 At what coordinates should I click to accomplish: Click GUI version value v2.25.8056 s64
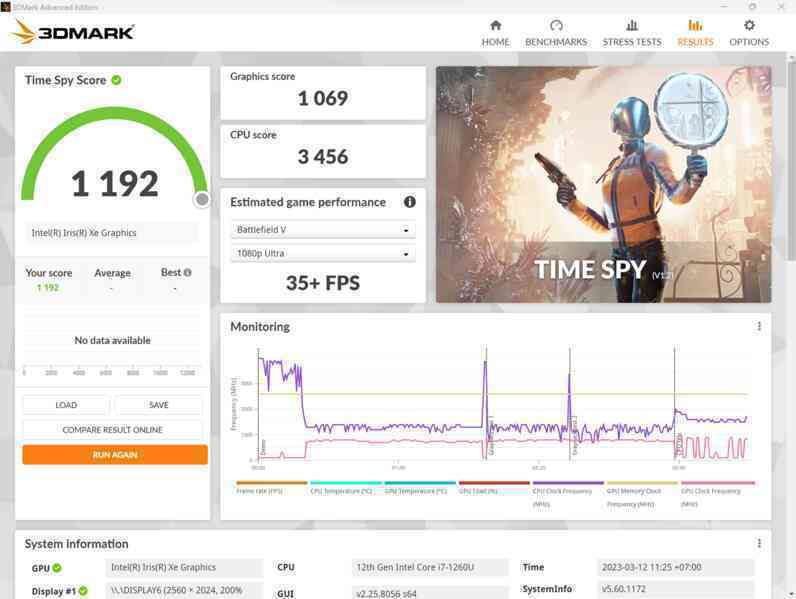(x=429, y=593)
